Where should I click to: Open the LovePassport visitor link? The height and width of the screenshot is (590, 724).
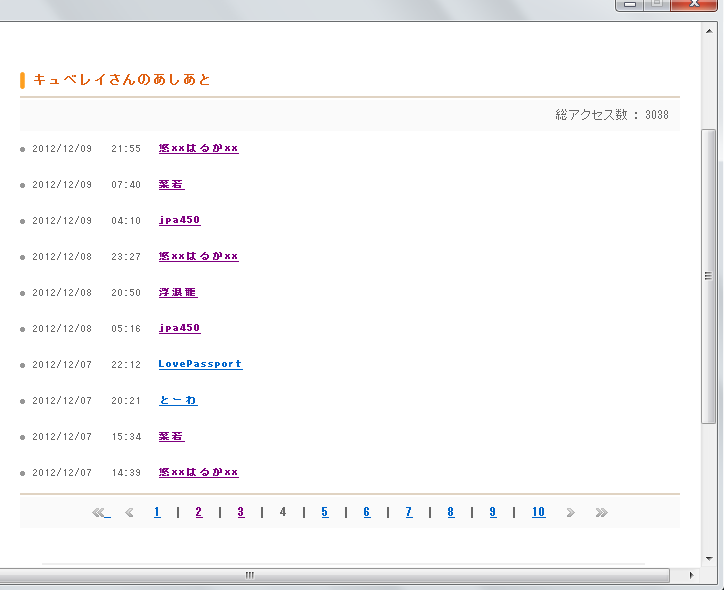click(x=200, y=364)
